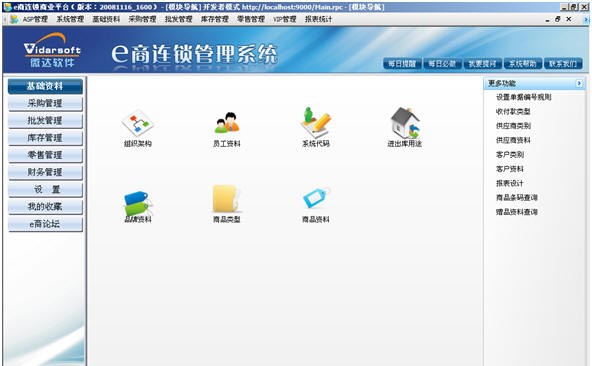Select 零售管理 in the left sidebar
Screen dimensions: 592x366
[45, 155]
